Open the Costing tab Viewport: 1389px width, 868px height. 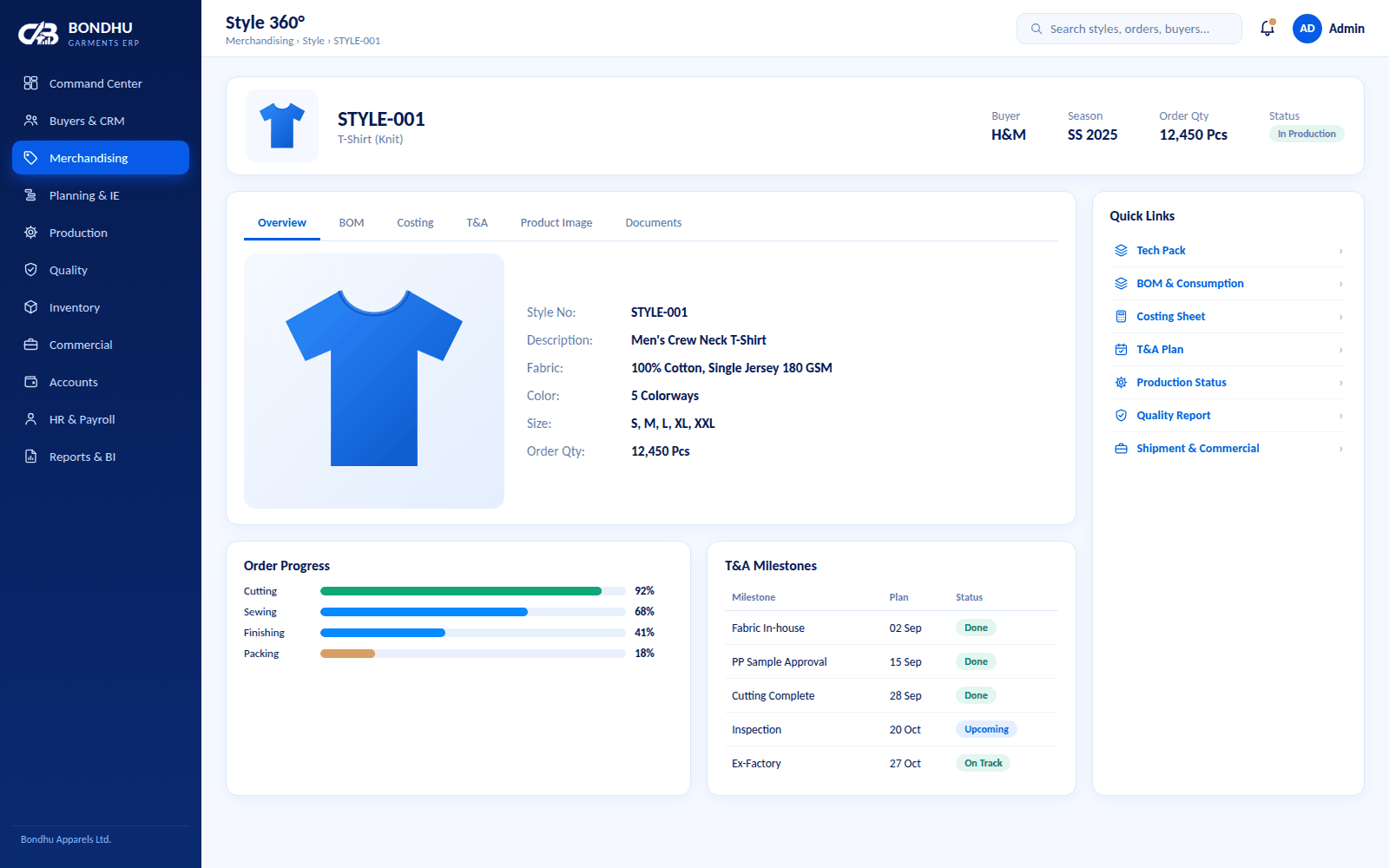pyautogui.click(x=415, y=223)
